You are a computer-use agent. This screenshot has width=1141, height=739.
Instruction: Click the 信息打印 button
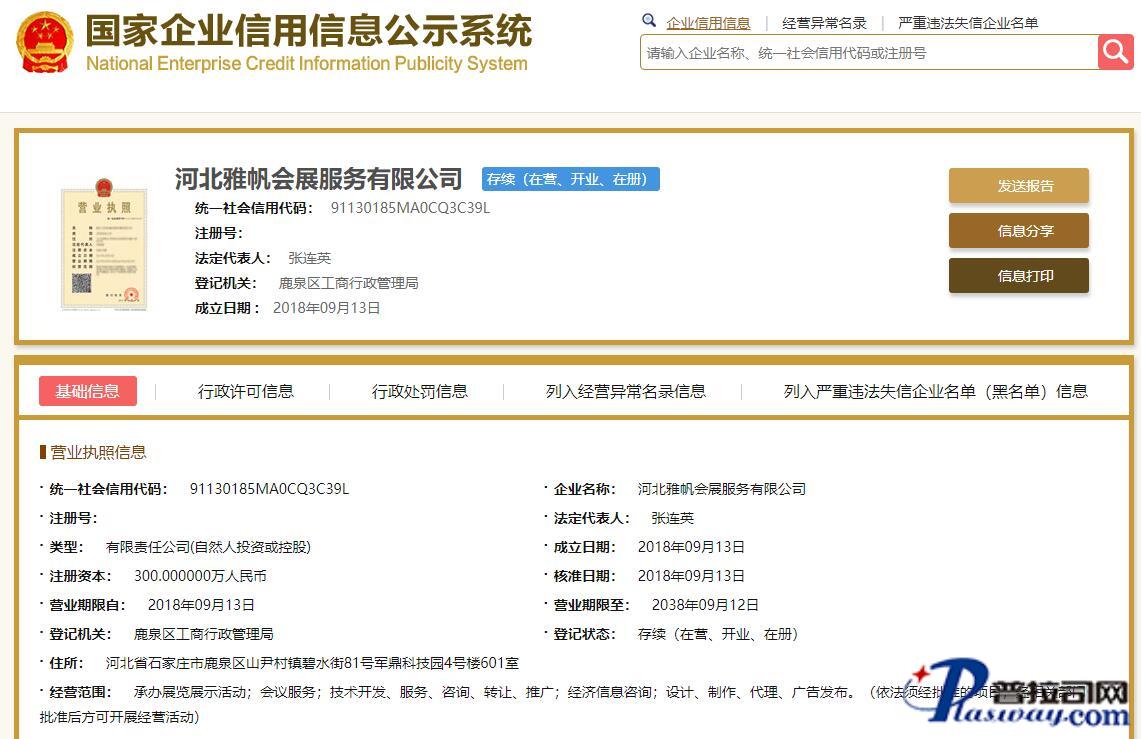tap(1019, 276)
